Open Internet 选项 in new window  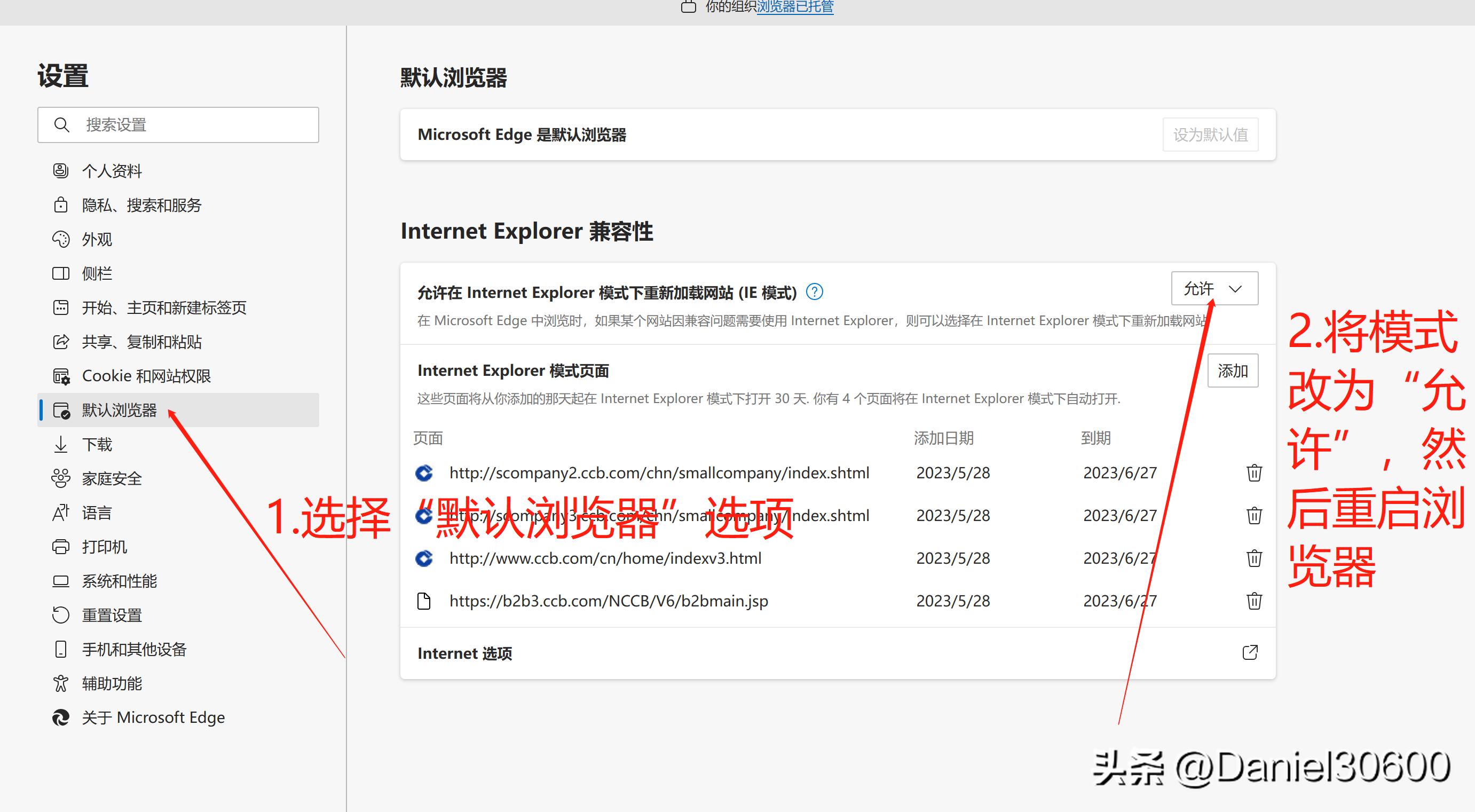point(1251,652)
